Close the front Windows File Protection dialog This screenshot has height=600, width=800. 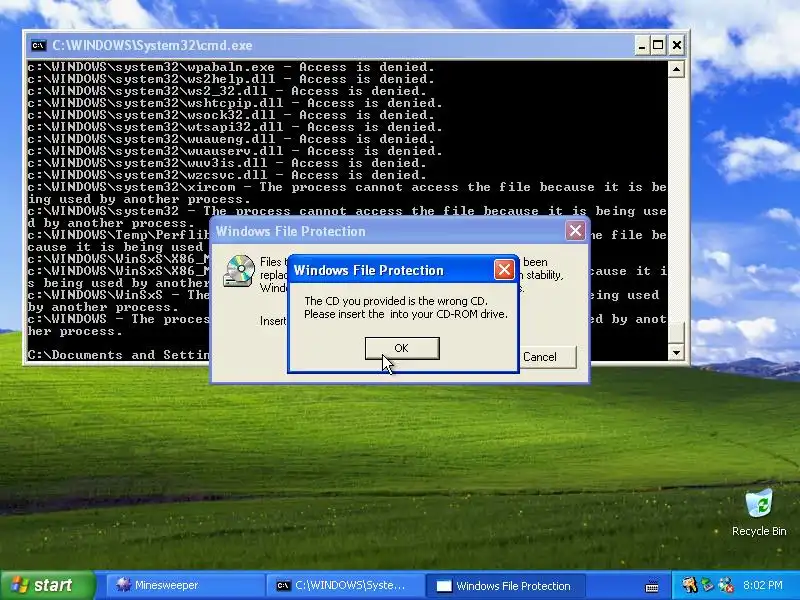pos(504,270)
